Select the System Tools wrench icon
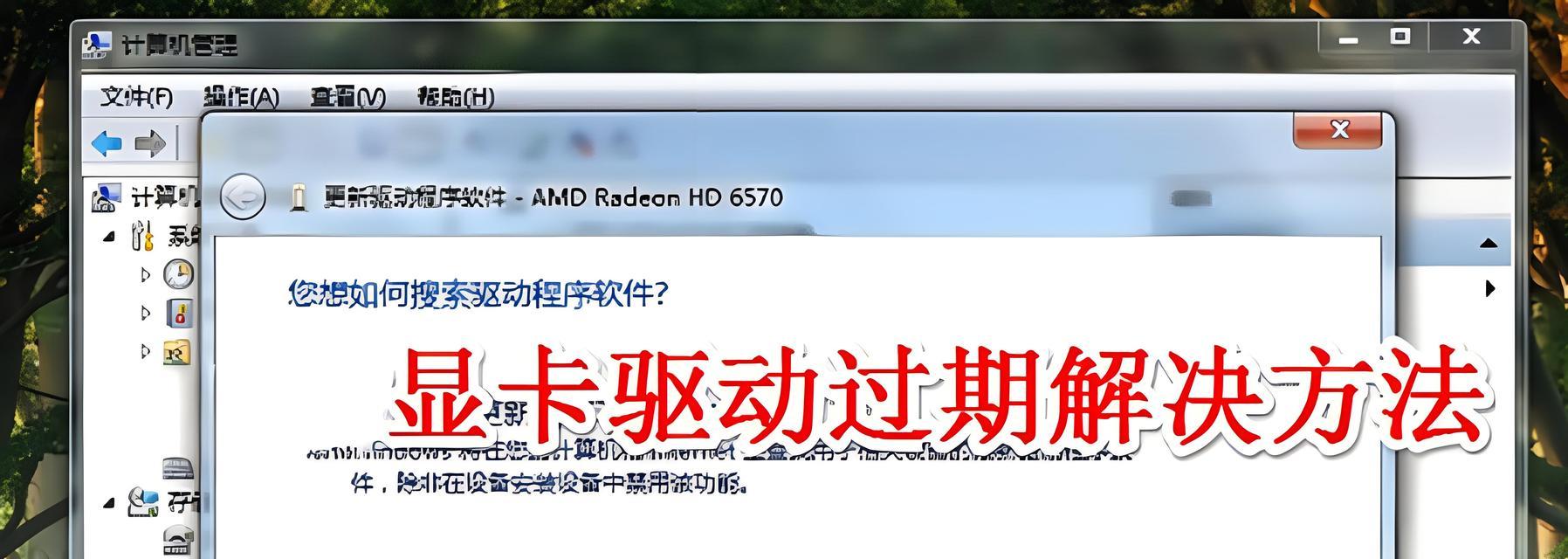 click(141, 235)
